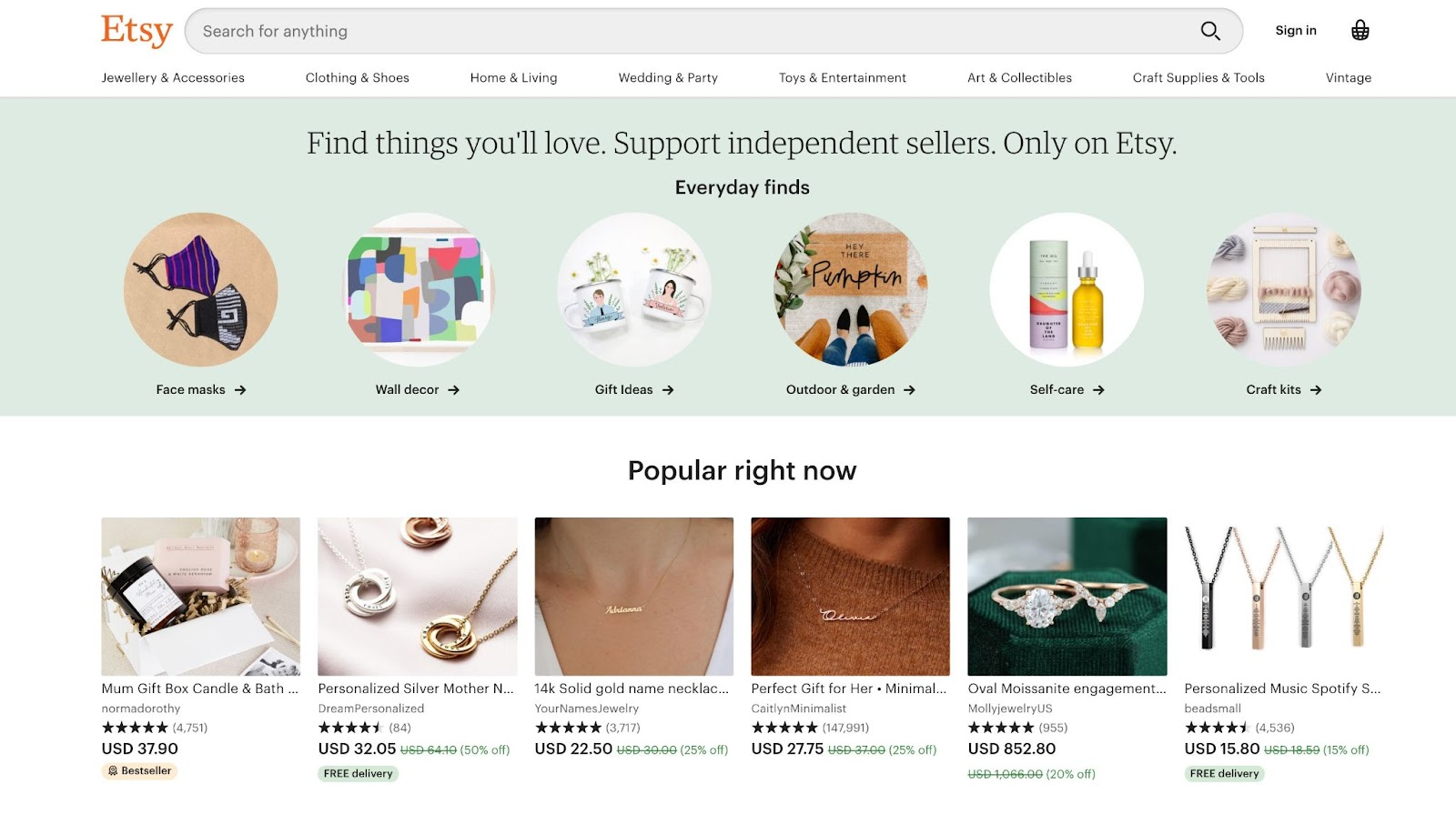Open the Home & Living category
1456x814 pixels.
pos(512,77)
